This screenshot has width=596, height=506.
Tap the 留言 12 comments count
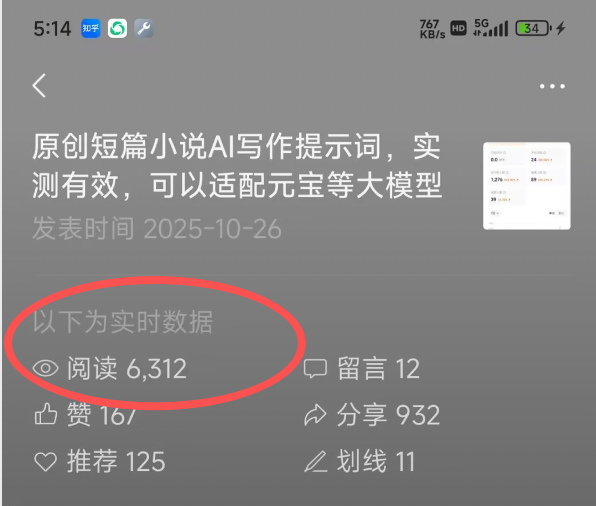(x=379, y=368)
